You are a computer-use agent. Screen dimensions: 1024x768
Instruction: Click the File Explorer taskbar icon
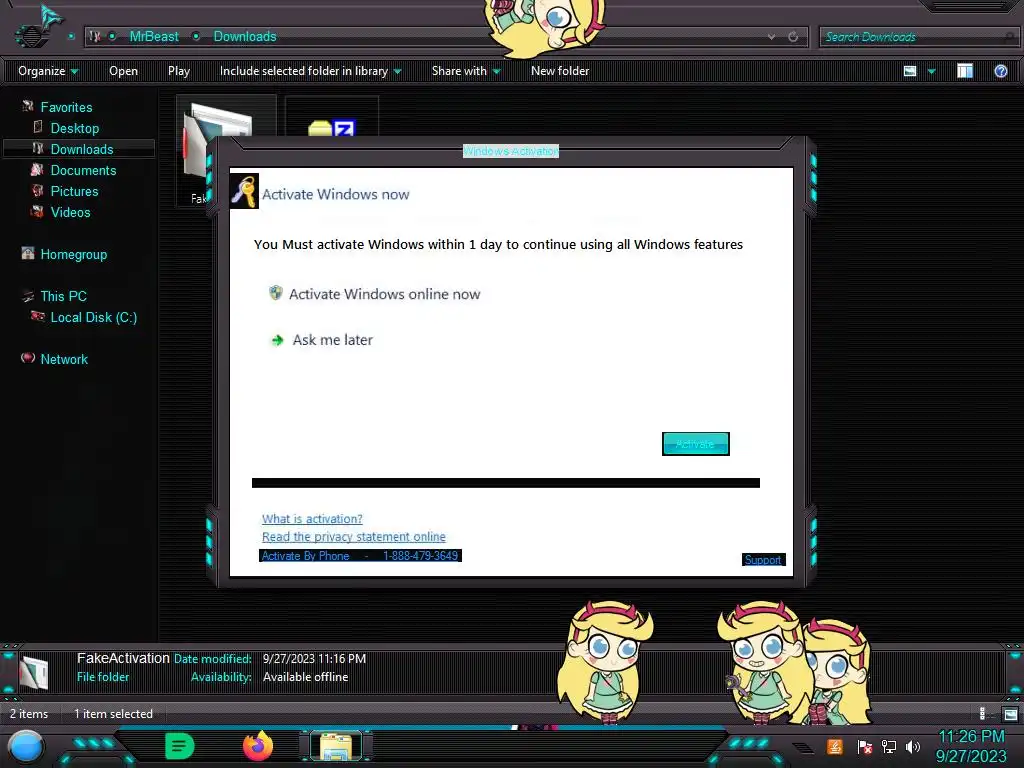(x=336, y=746)
